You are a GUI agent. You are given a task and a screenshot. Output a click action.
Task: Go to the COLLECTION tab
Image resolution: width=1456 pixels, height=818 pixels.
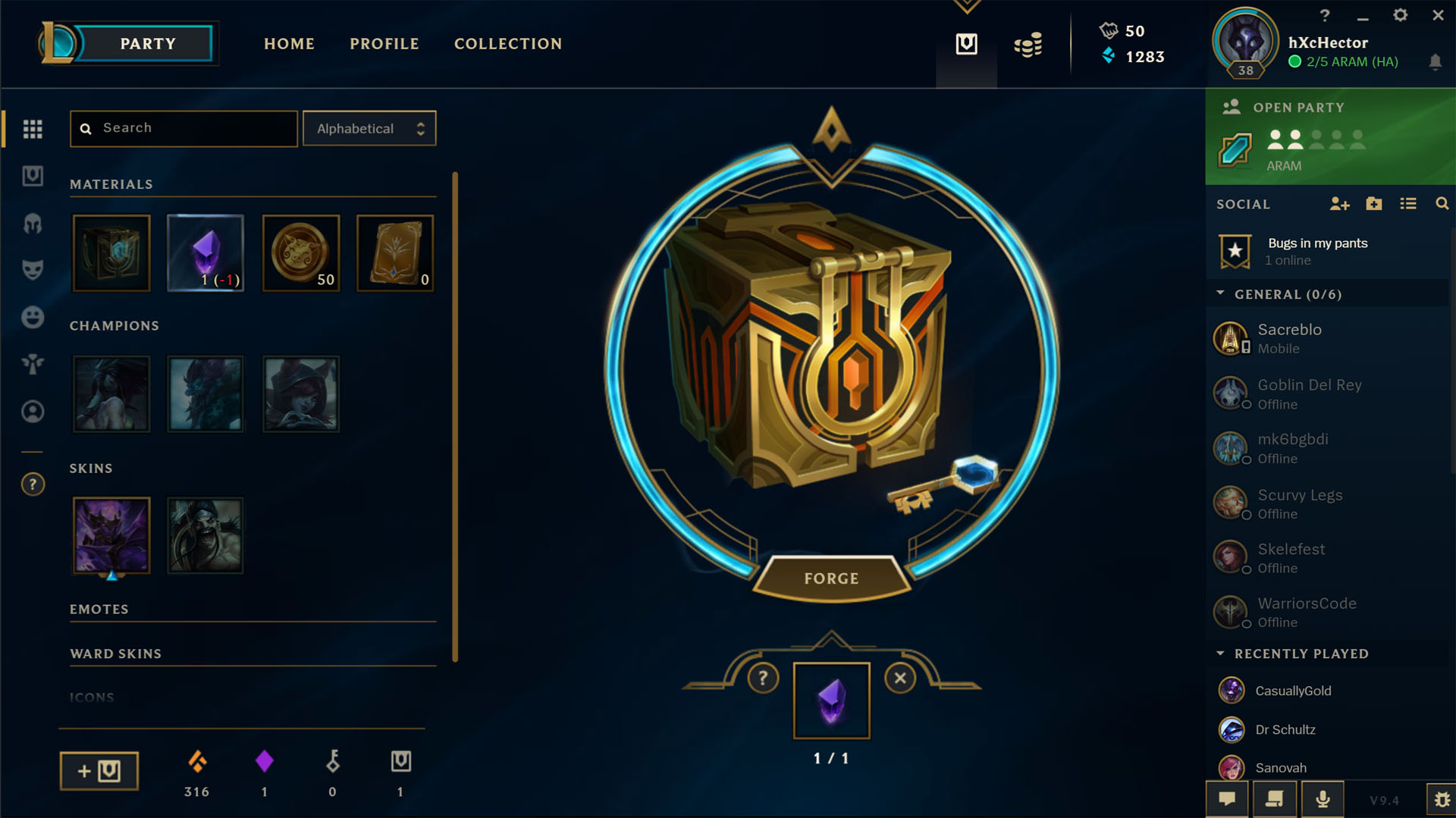[x=508, y=44]
